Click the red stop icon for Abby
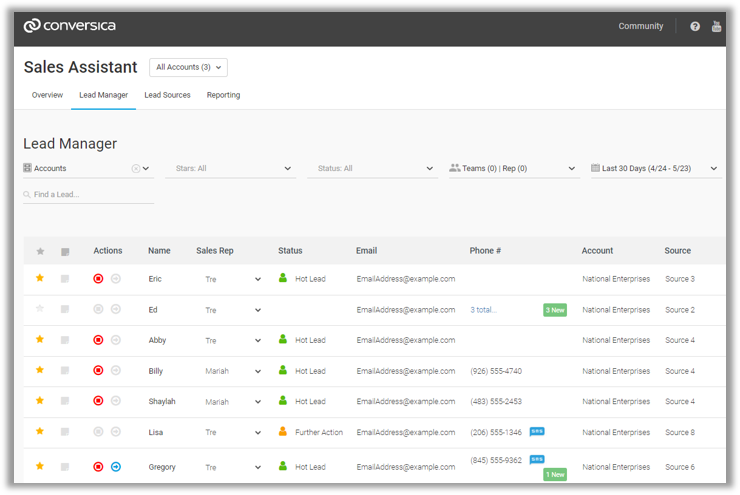 (x=98, y=340)
